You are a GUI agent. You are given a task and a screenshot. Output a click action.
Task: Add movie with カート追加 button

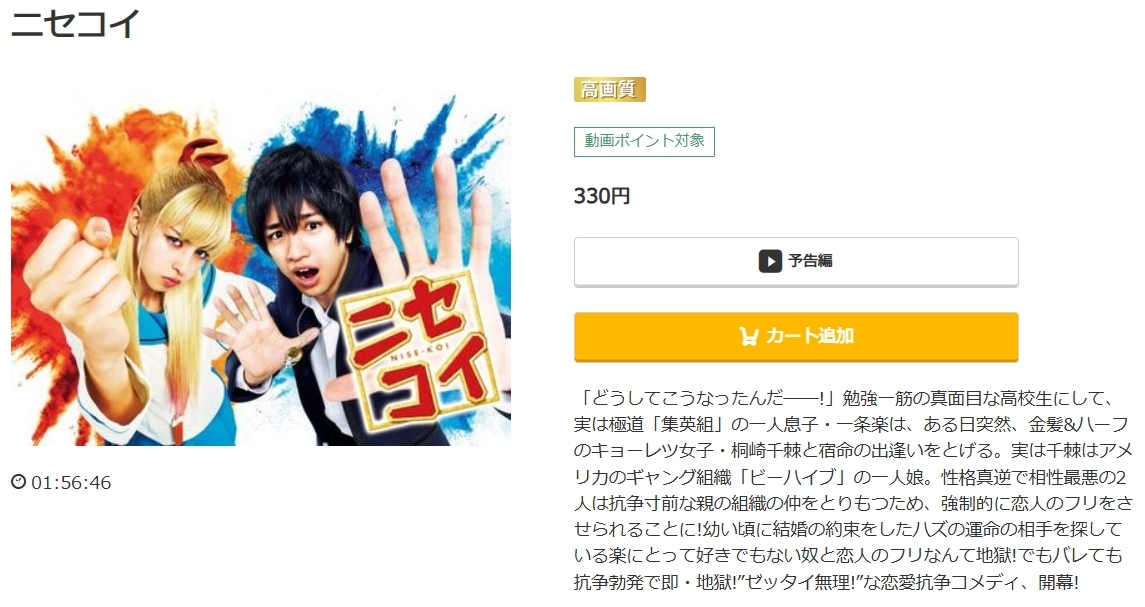pos(796,337)
